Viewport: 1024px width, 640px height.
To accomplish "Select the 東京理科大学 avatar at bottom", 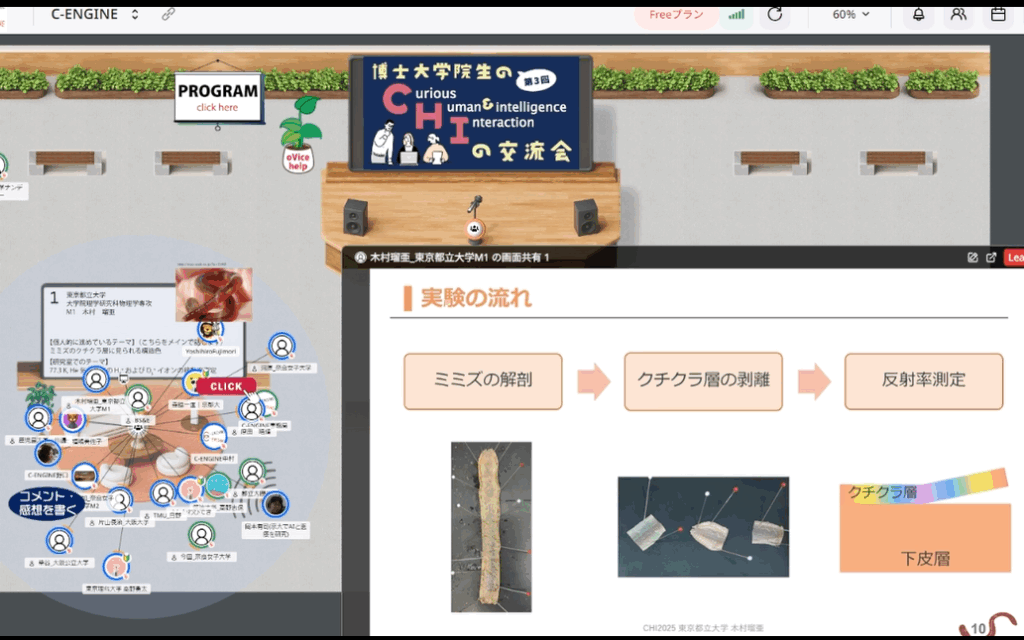I will 116,566.
